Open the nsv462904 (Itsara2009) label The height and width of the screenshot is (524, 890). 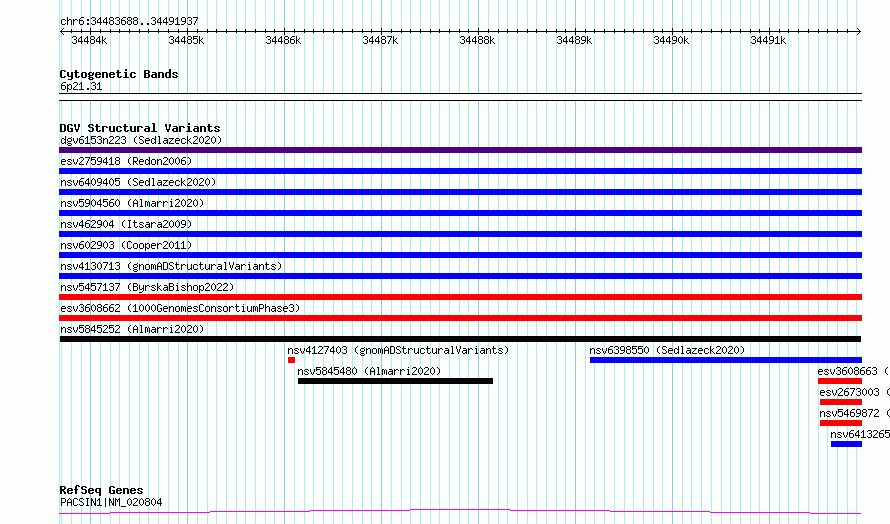[x=126, y=224]
